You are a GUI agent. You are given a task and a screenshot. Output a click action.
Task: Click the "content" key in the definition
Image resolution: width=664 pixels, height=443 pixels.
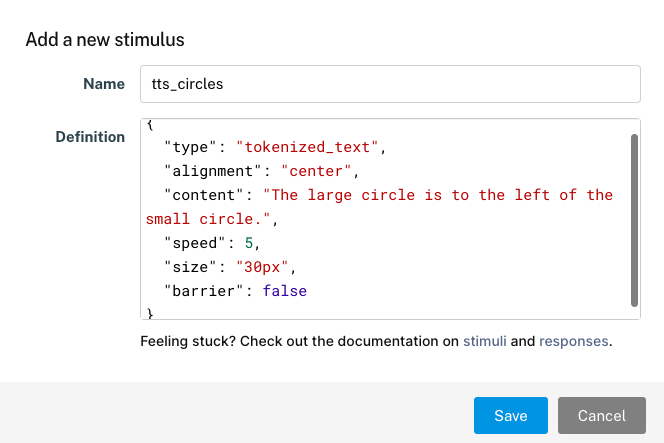pos(204,195)
